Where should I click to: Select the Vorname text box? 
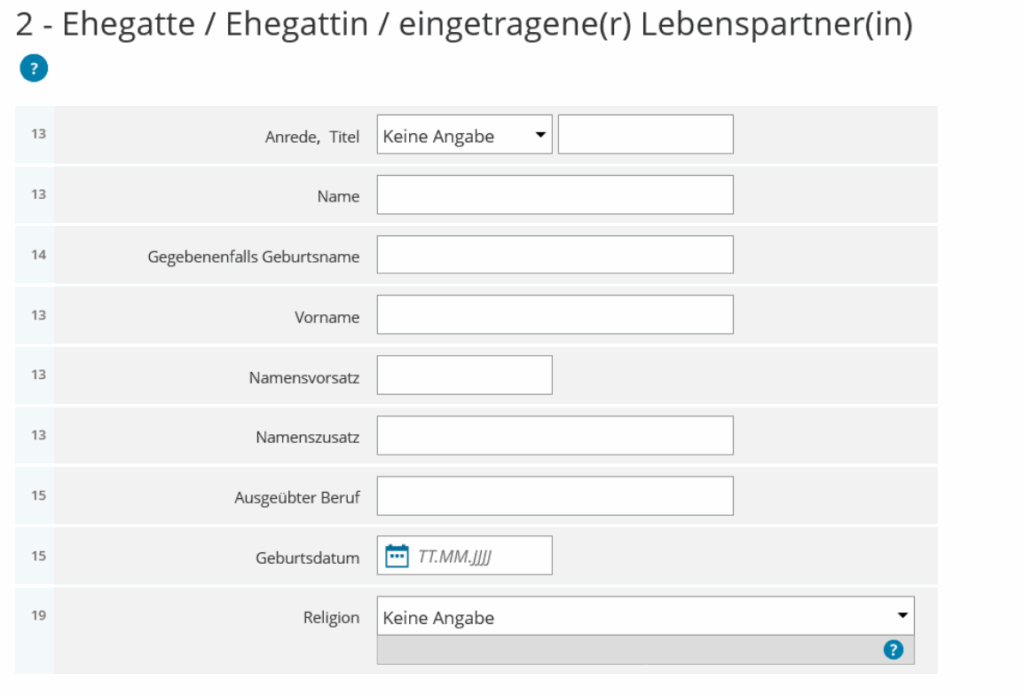click(555, 315)
